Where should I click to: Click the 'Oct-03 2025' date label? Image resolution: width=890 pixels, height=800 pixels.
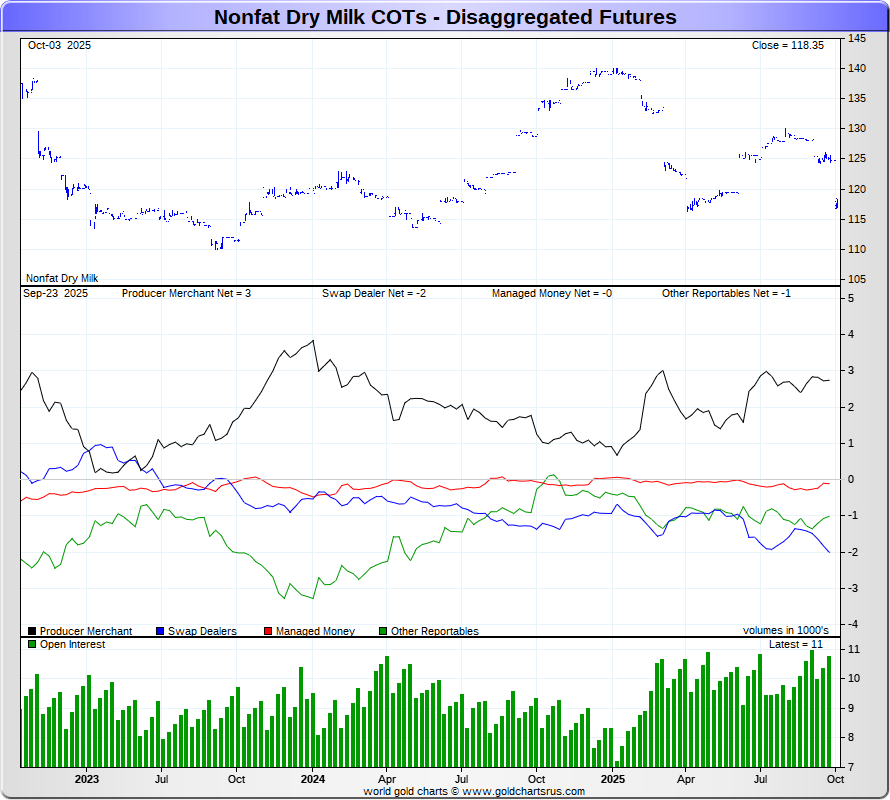(59, 45)
